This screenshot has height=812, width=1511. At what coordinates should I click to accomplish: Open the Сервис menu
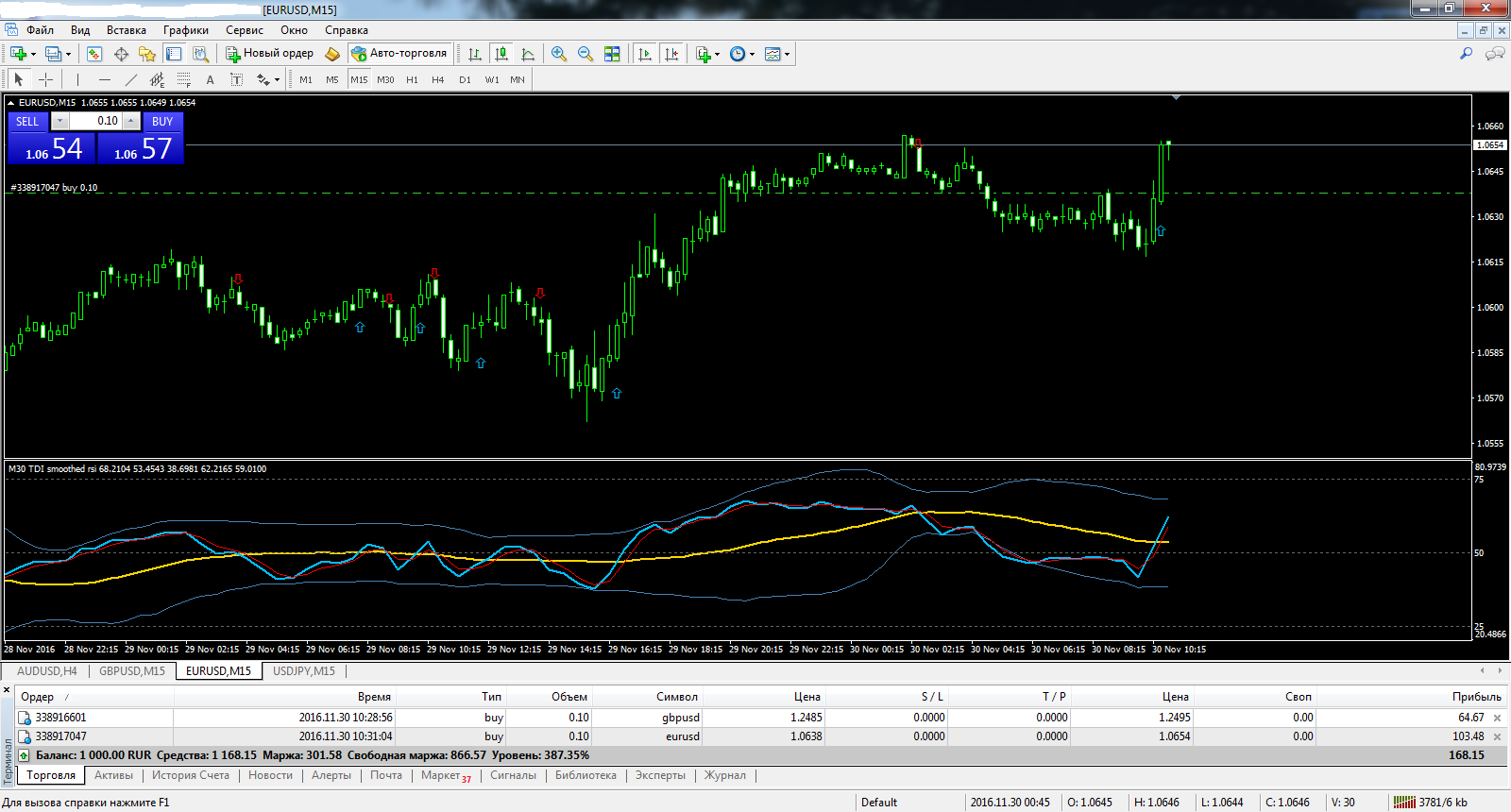click(x=244, y=30)
